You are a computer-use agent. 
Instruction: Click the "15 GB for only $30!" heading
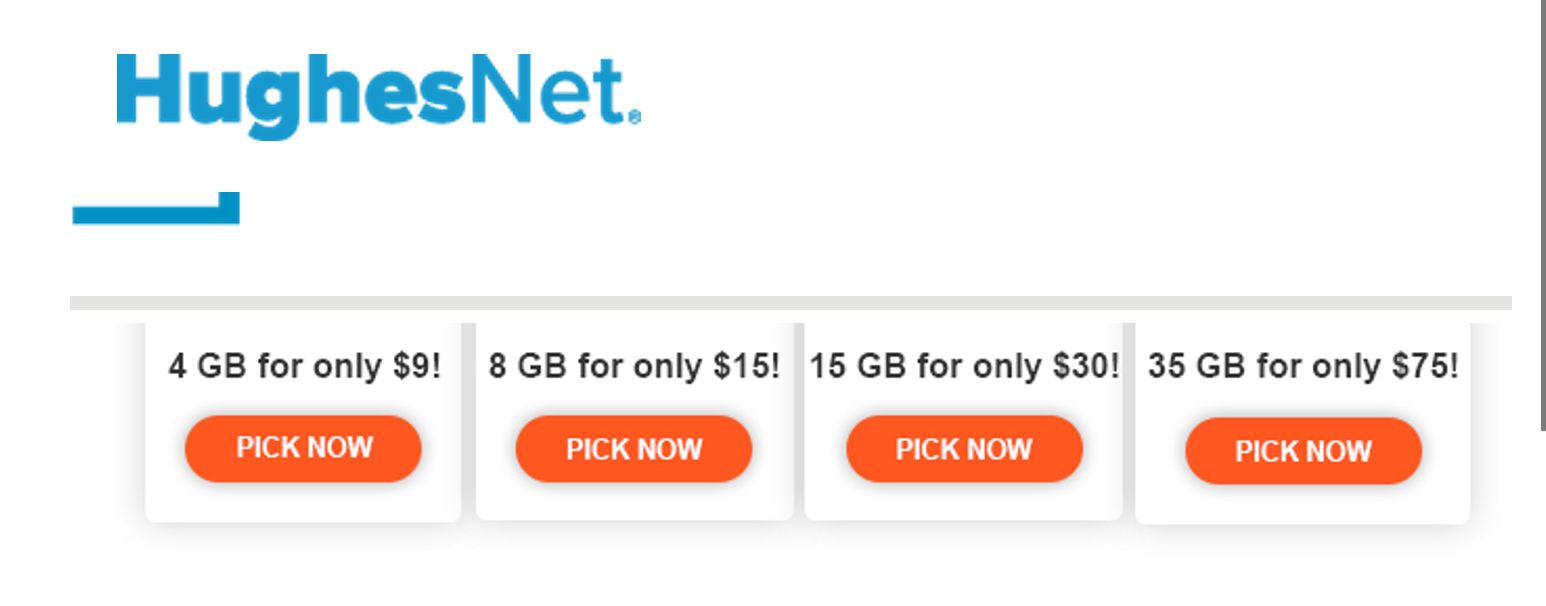pos(964,367)
